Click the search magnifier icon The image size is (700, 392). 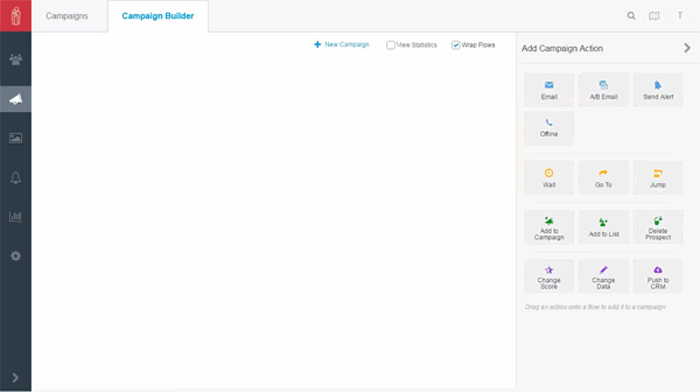[x=631, y=16]
